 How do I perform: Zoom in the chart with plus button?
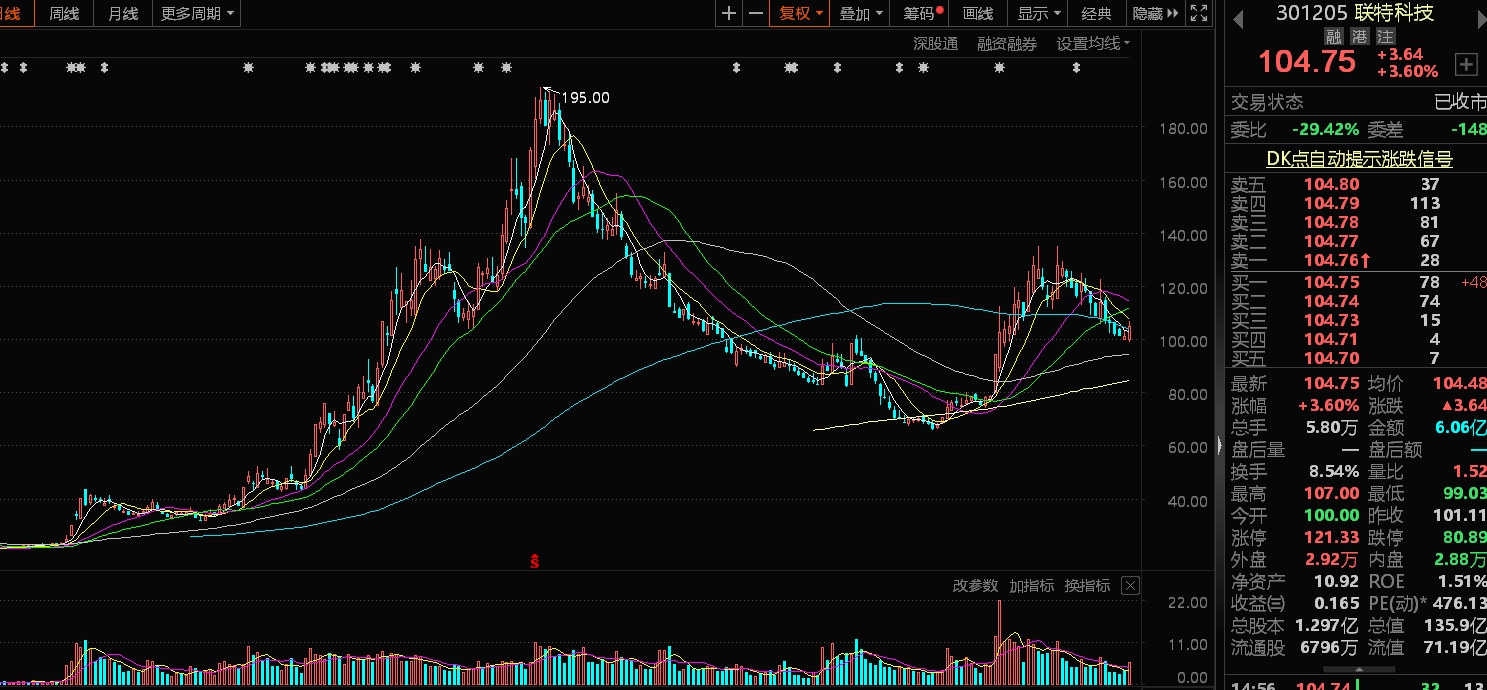(x=729, y=13)
